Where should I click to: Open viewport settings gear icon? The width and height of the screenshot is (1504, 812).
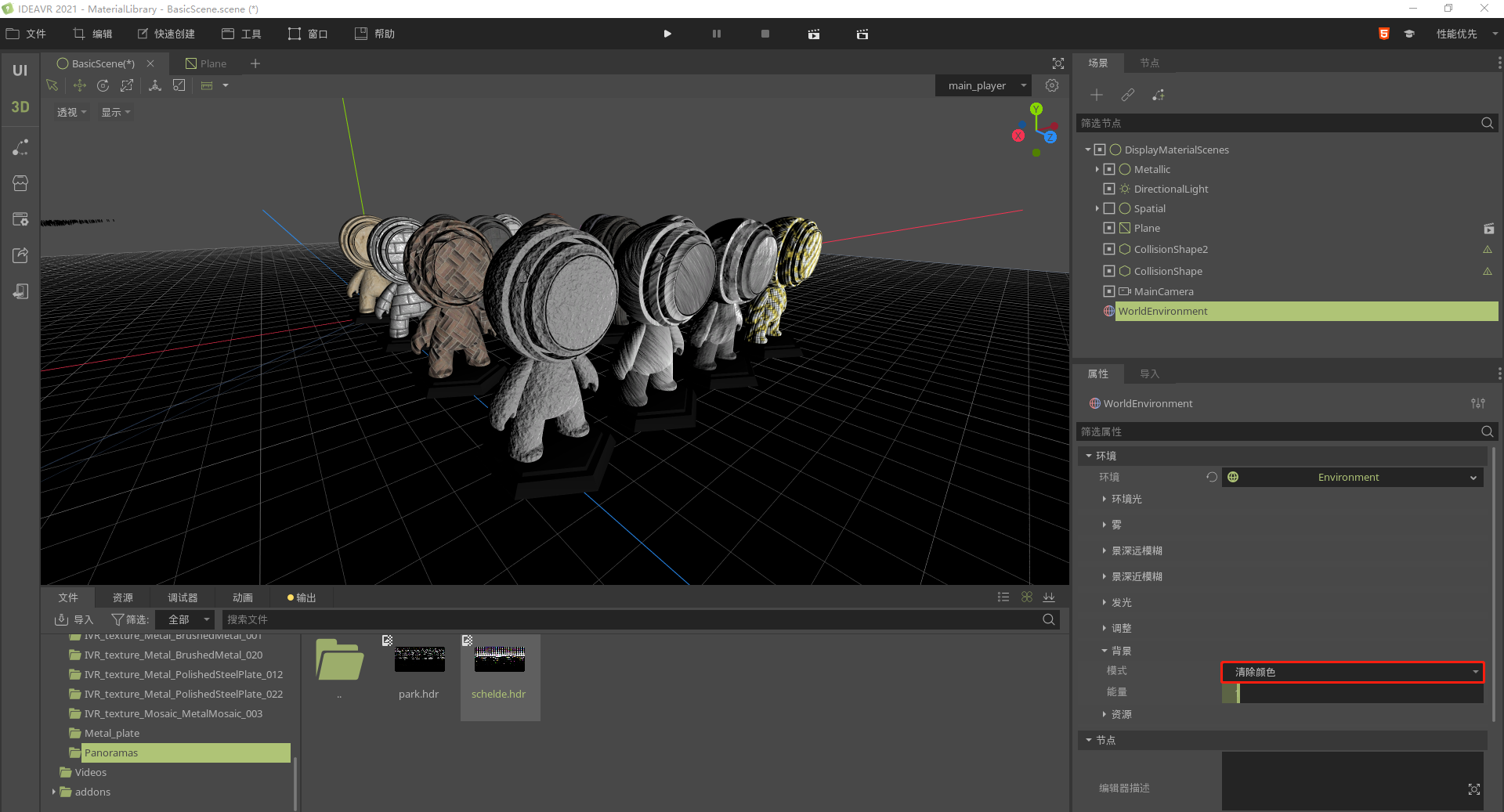click(x=1052, y=85)
